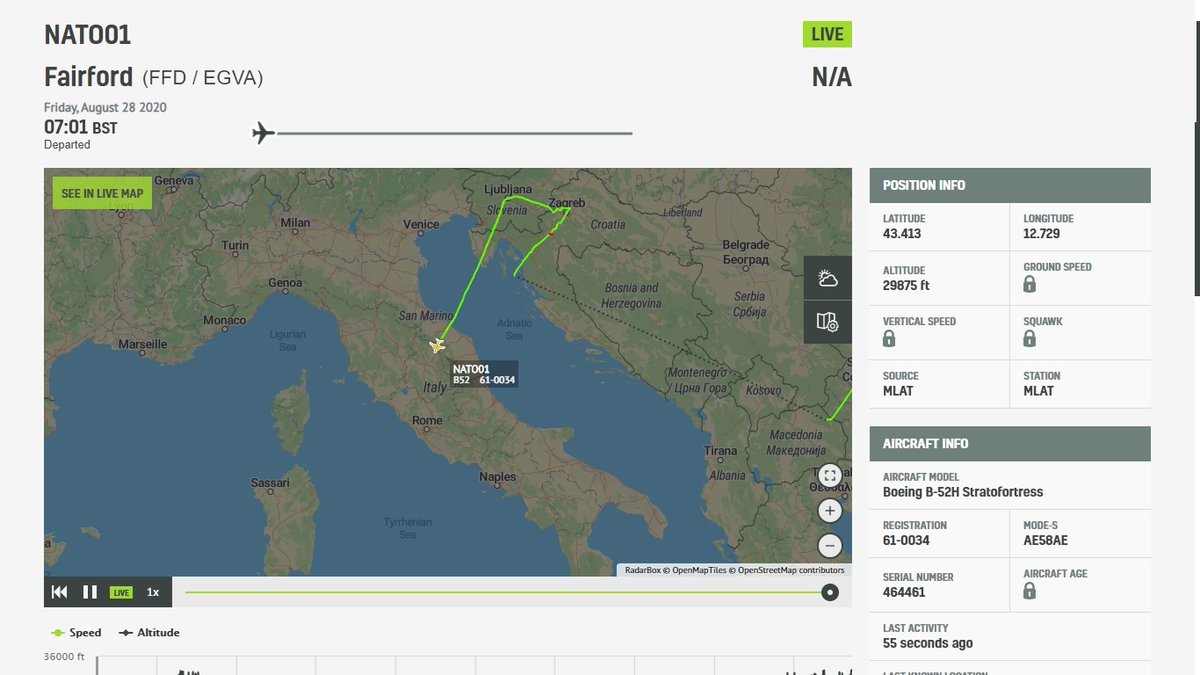Click Mode-S value AE58AE
Screen dimensions: 1200x675
click(x=1045, y=541)
